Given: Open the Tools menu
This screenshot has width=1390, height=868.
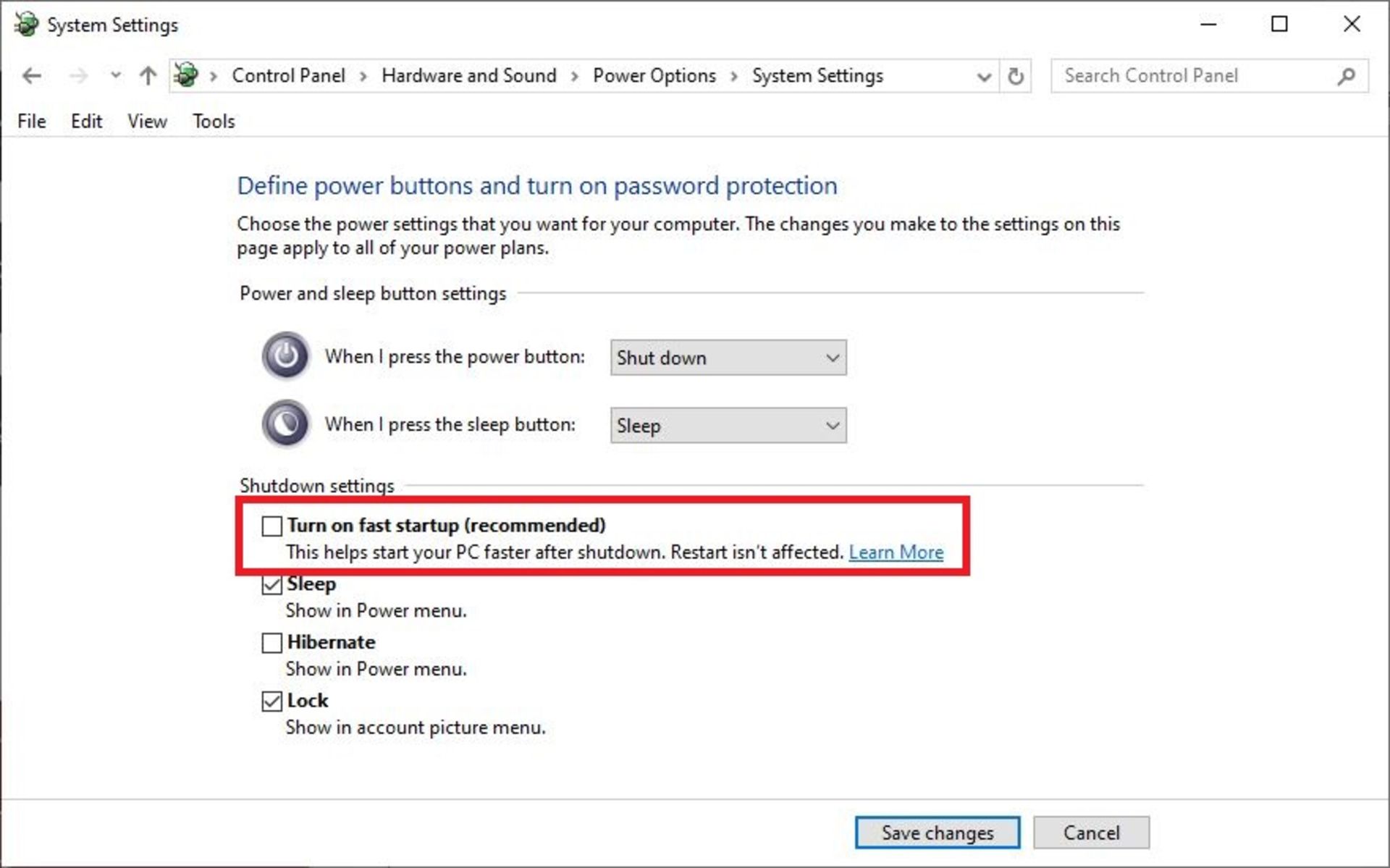Looking at the screenshot, I should [x=214, y=121].
